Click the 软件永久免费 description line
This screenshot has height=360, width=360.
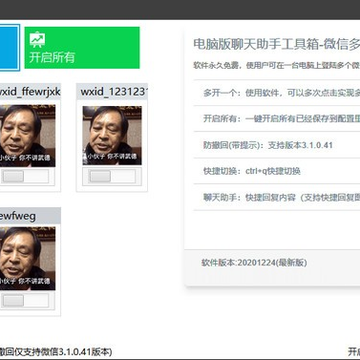277,66
